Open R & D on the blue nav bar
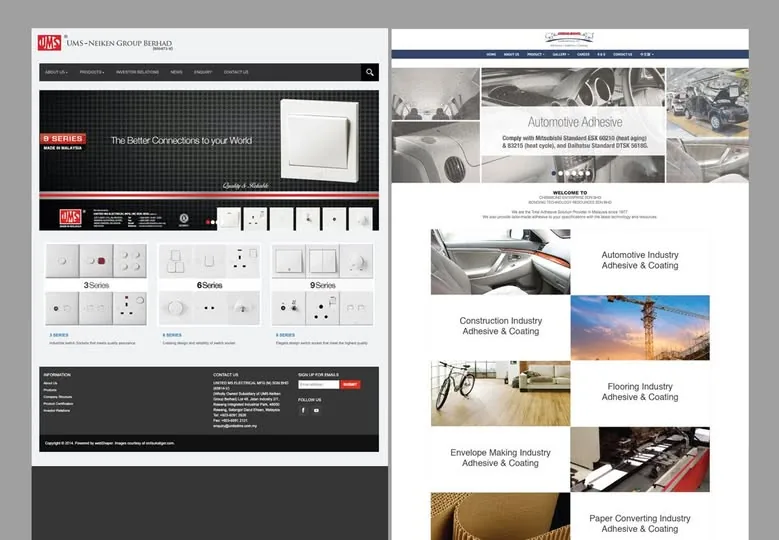This screenshot has width=779, height=540. click(601, 54)
